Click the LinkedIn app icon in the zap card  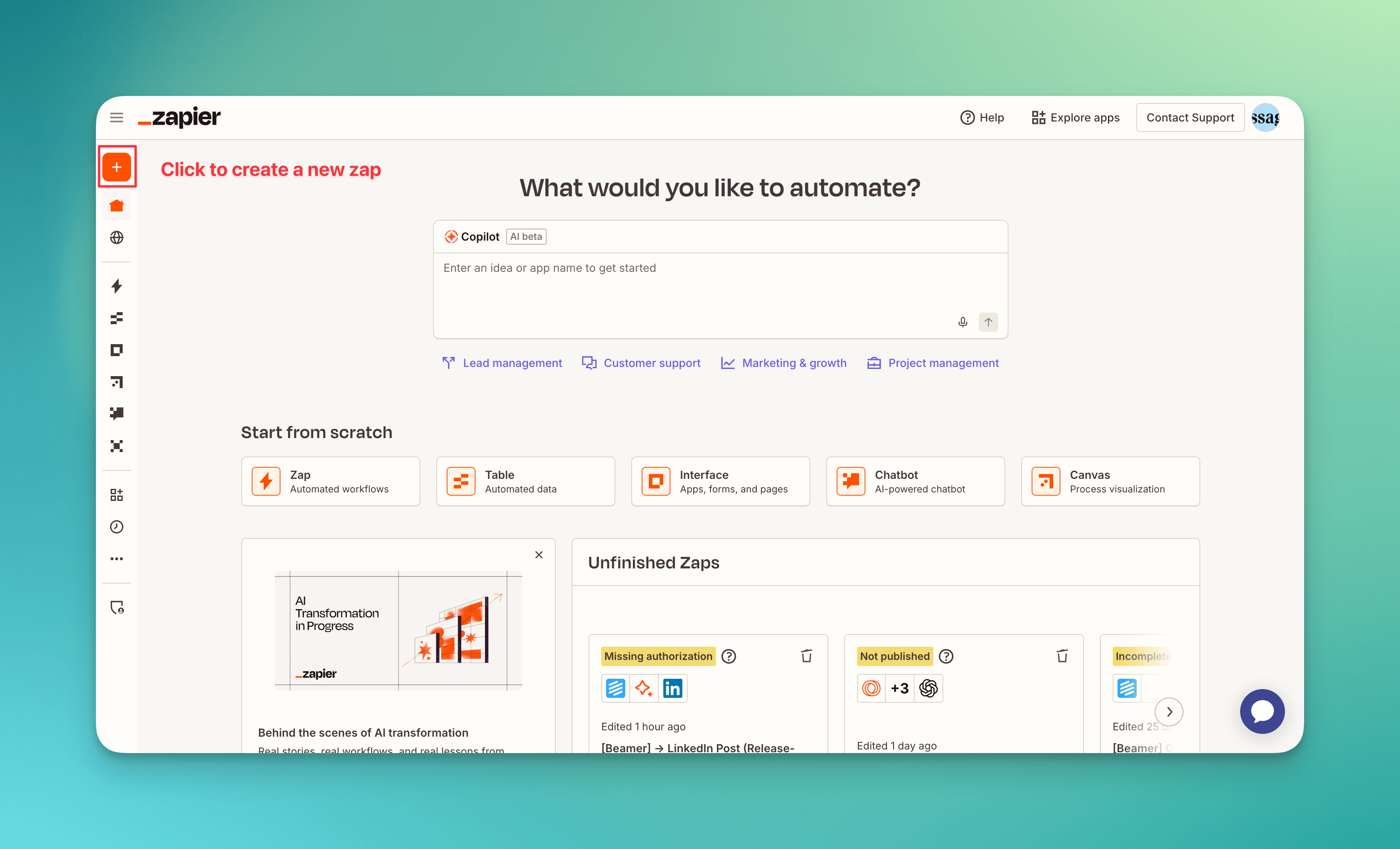click(673, 688)
